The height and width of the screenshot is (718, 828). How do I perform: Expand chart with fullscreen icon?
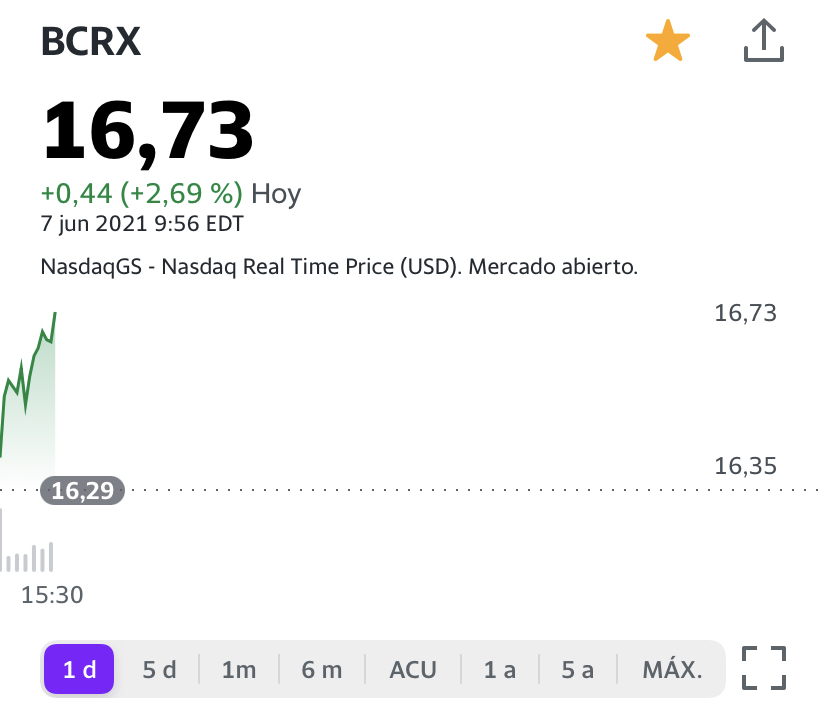pyautogui.click(x=764, y=668)
